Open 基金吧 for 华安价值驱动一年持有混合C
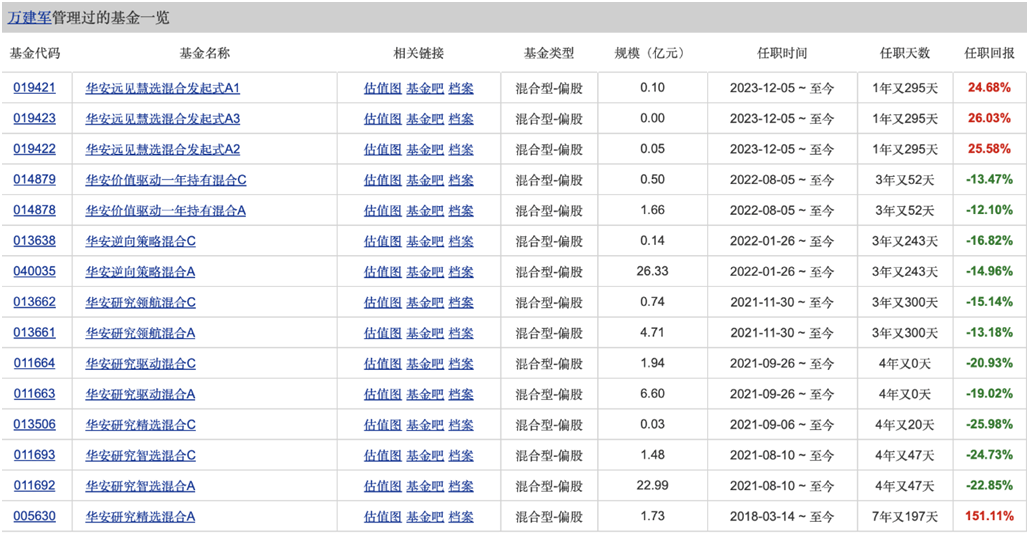The image size is (1029, 538). tap(424, 180)
